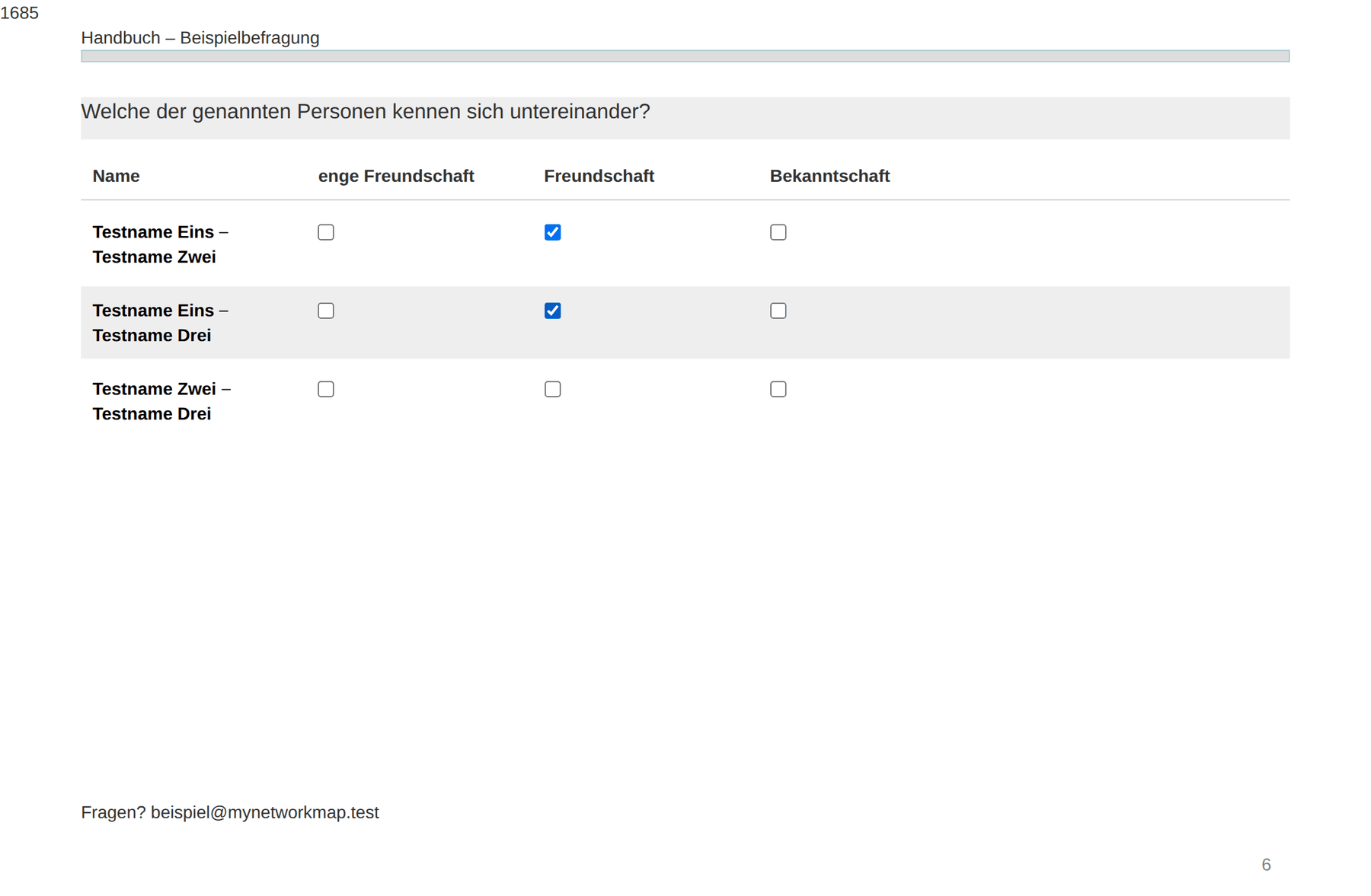Check Bekanntschaft for Testname Eins – Testname Drei
Screen dimensions: 1371x896
coord(778,311)
